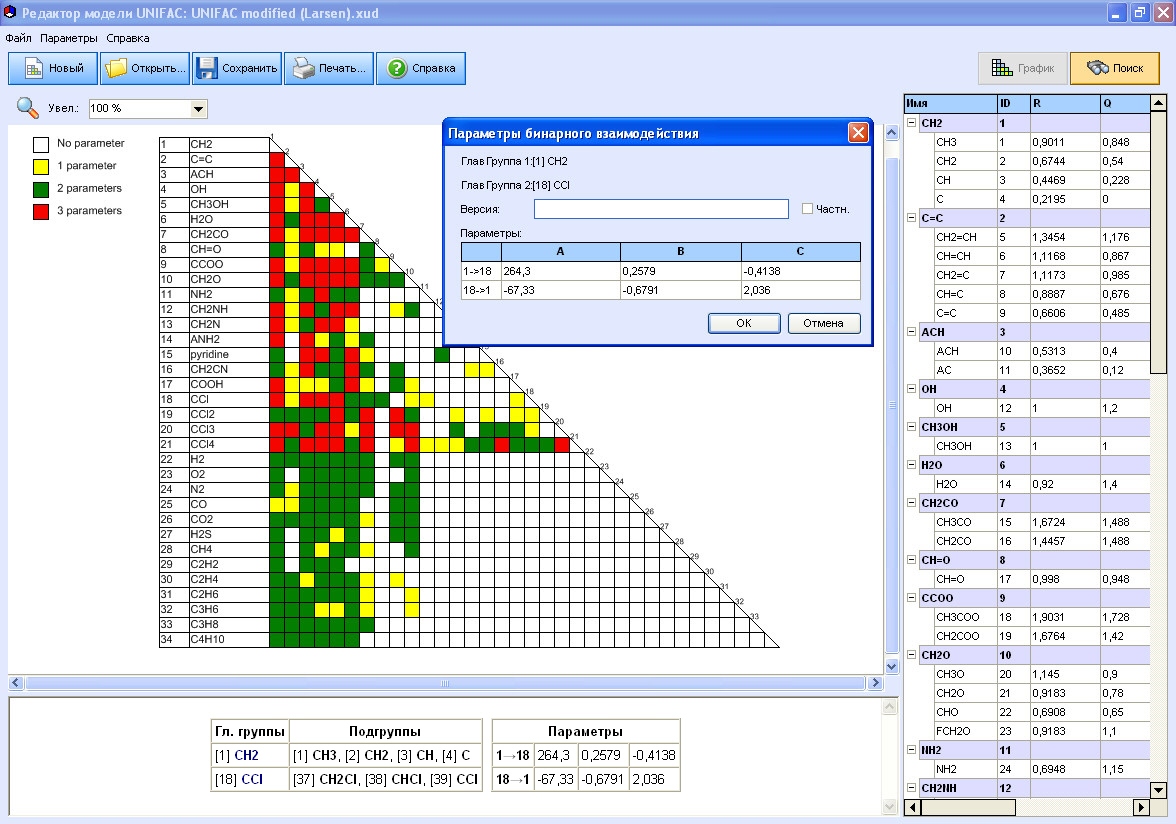This screenshot has height=824, width=1176.
Task: Click right arrow of group list horizontal scrollbar
Action: (1142, 808)
